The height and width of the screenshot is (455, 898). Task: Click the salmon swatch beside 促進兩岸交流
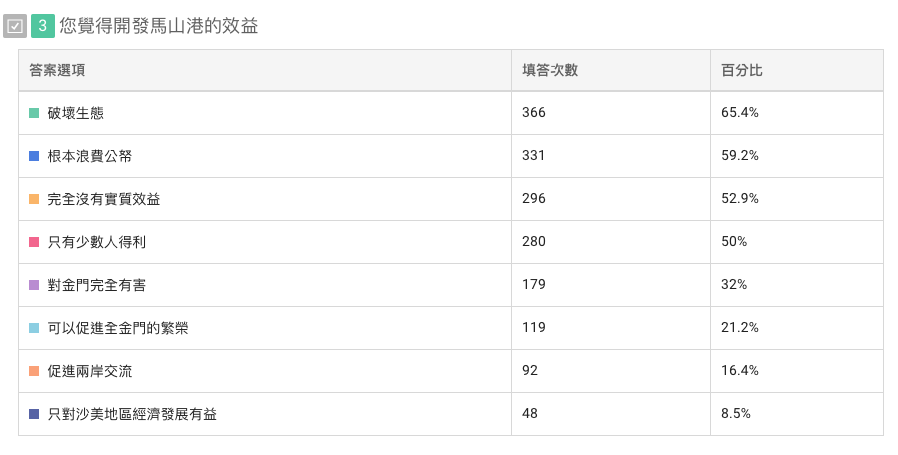(x=34, y=371)
